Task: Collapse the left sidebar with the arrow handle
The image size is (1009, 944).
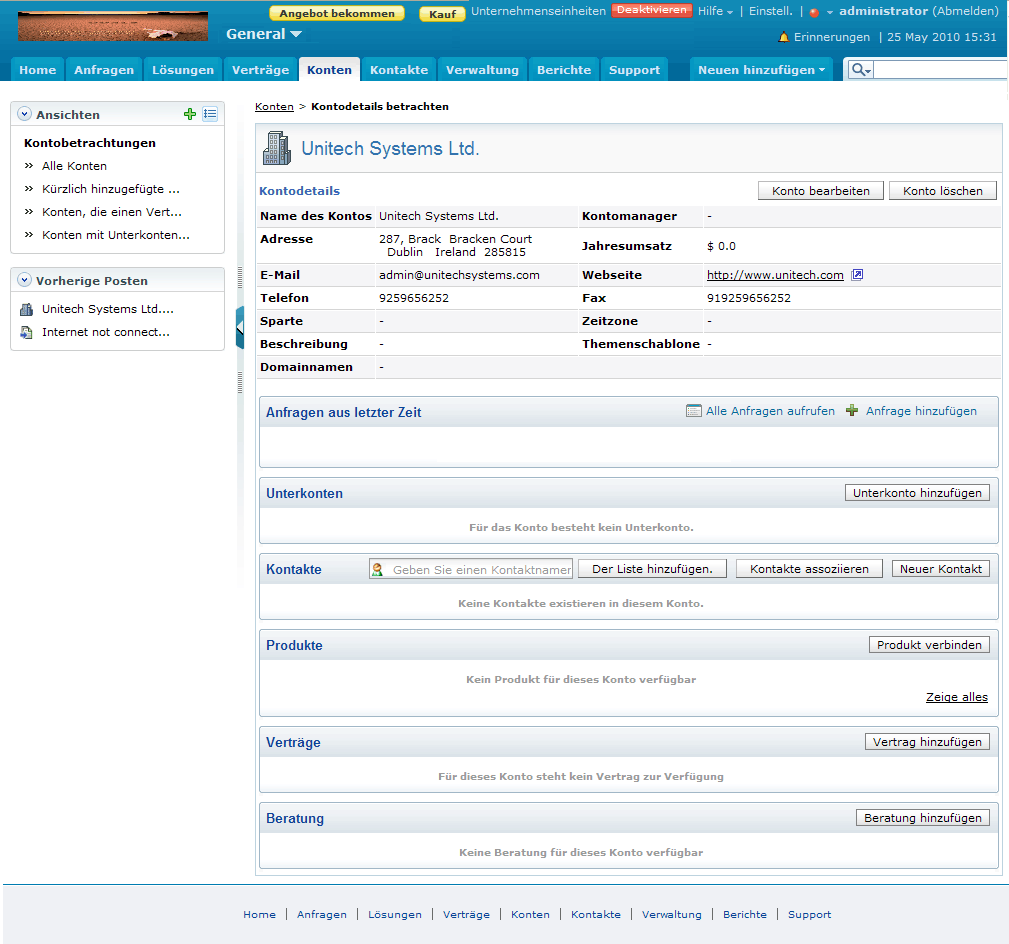Action: (x=240, y=328)
